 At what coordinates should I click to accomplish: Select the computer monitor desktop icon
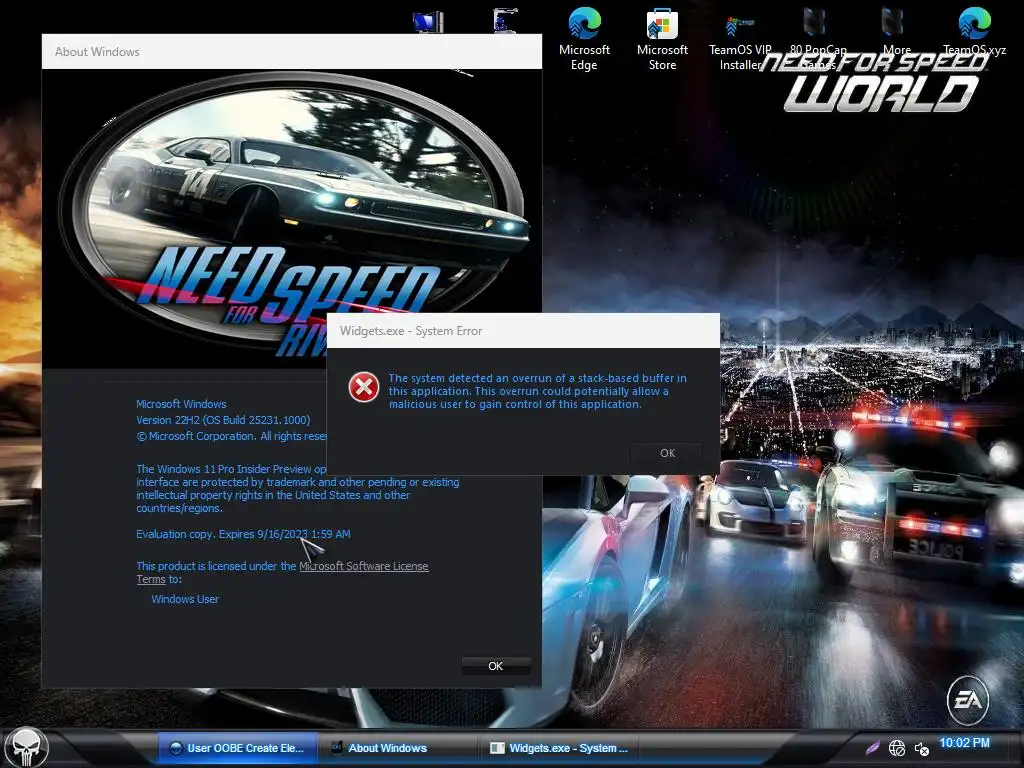(x=428, y=22)
